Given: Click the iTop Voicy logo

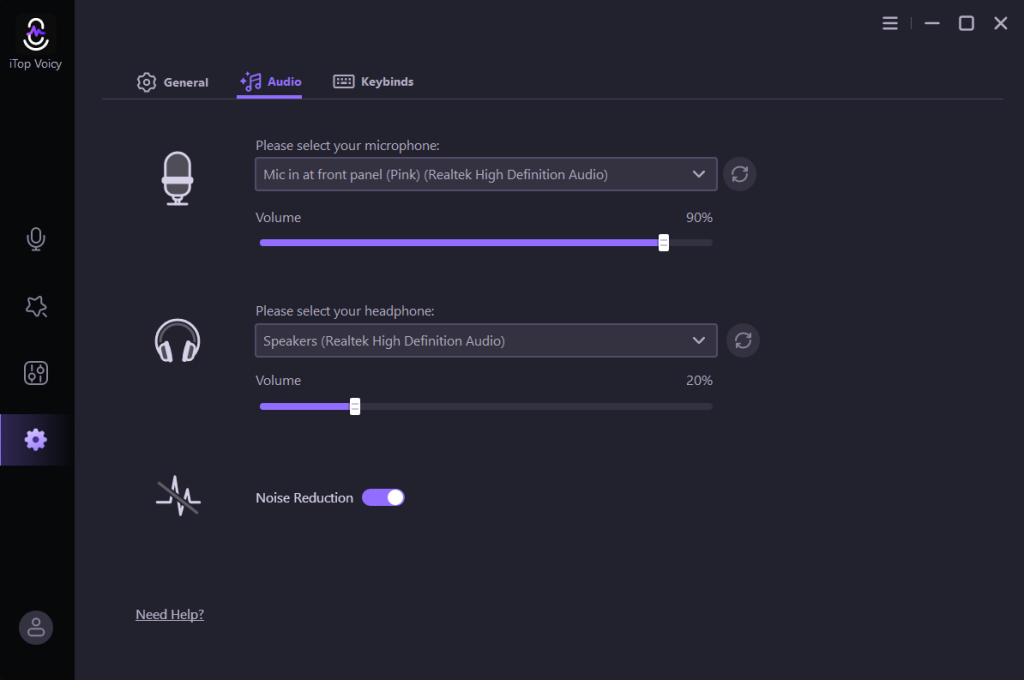Looking at the screenshot, I should [36, 35].
